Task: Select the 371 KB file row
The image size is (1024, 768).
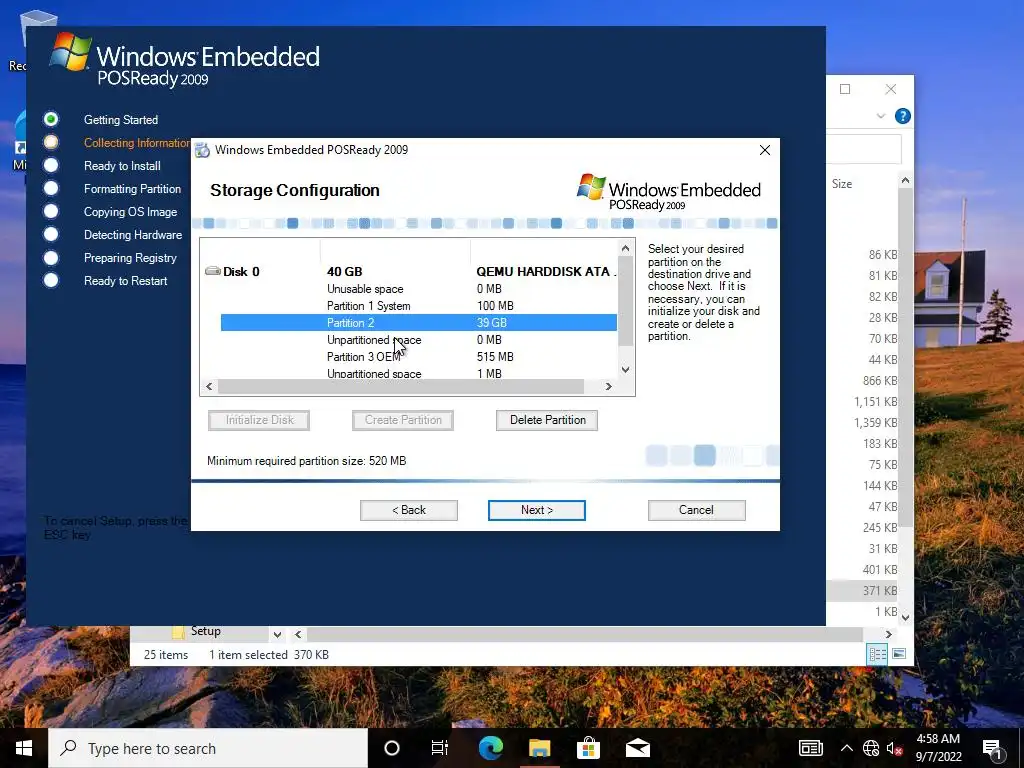Action: coord(863,590)
